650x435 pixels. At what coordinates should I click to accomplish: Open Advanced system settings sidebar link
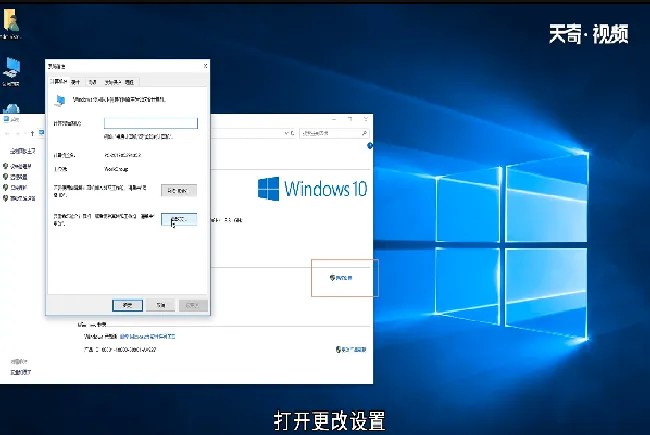[x=22, y=198]
